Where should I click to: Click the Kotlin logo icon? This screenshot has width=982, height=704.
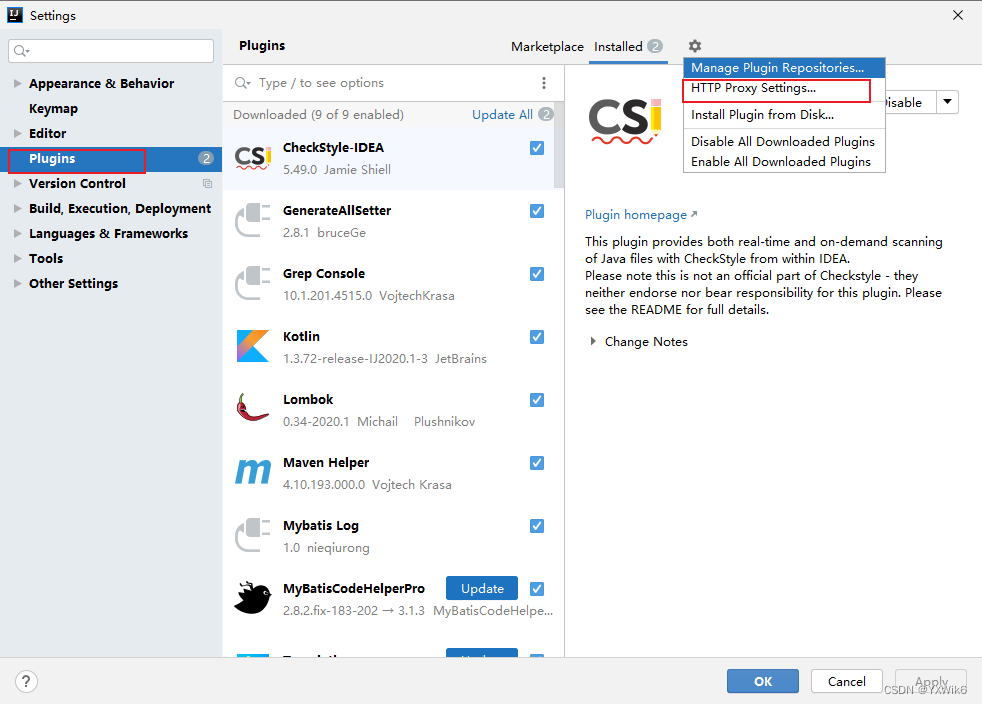pos(253,346)
